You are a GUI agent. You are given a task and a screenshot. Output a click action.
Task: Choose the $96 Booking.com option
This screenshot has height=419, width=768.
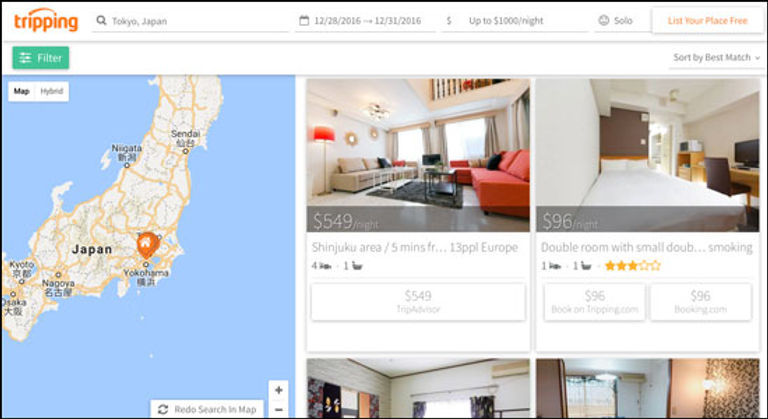coord(700,301)
